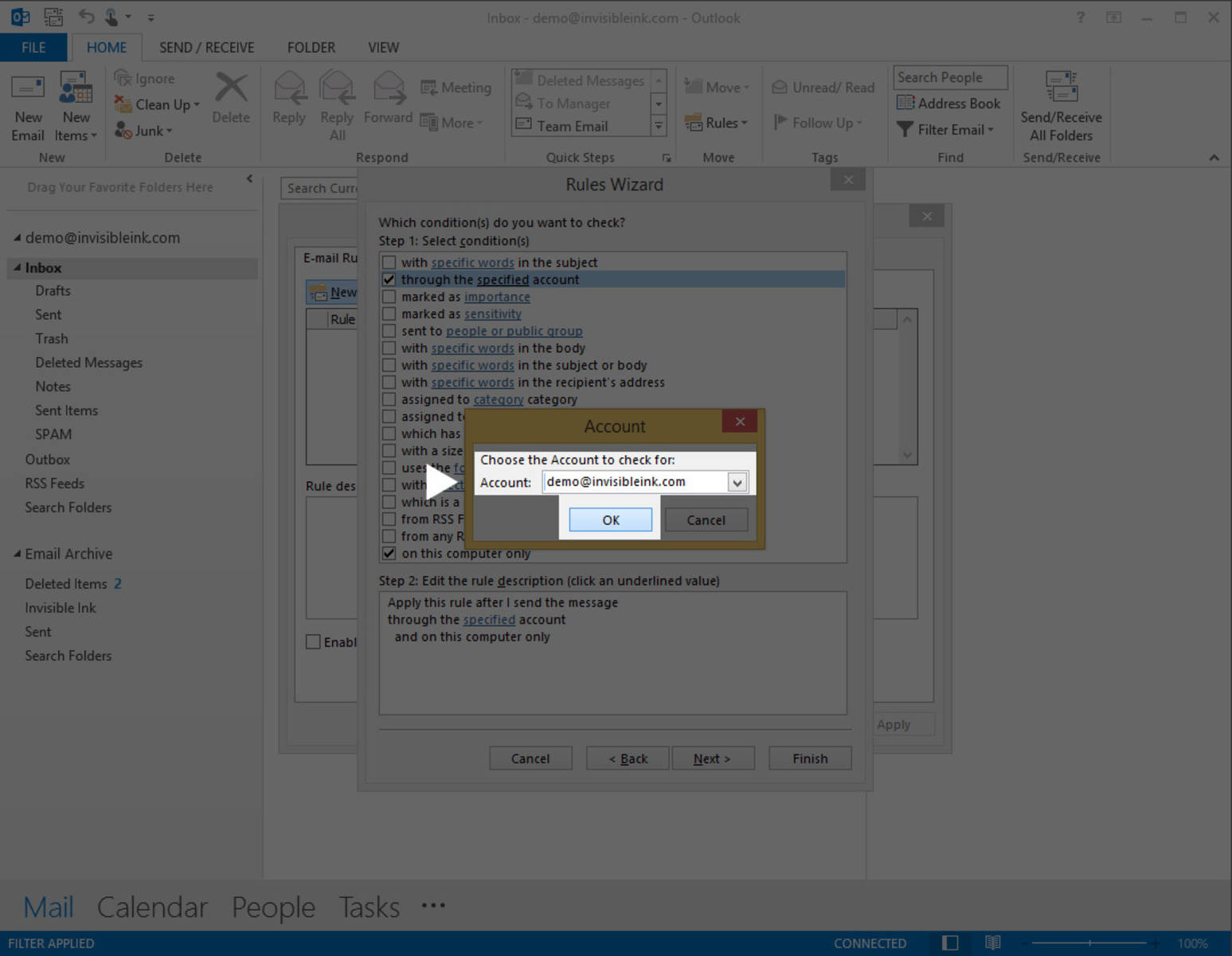The image size is (1232, 956).
Task: Collapse the demo@invisibleink.com account tree
Action: pos(17,237)
